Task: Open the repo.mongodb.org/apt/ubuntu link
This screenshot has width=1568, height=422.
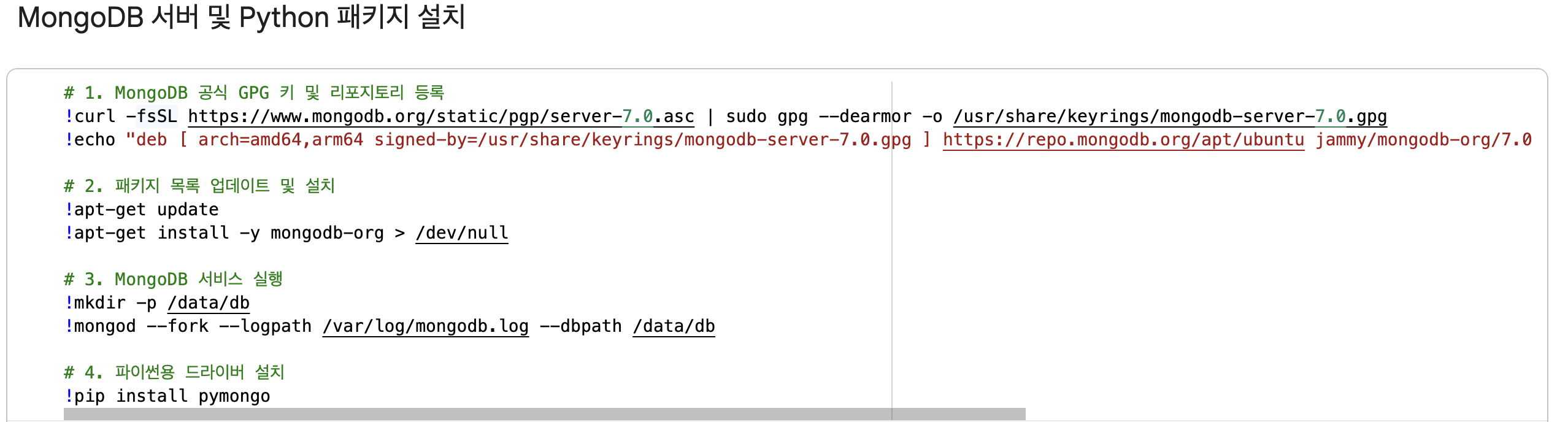Action: [1123, 140]
